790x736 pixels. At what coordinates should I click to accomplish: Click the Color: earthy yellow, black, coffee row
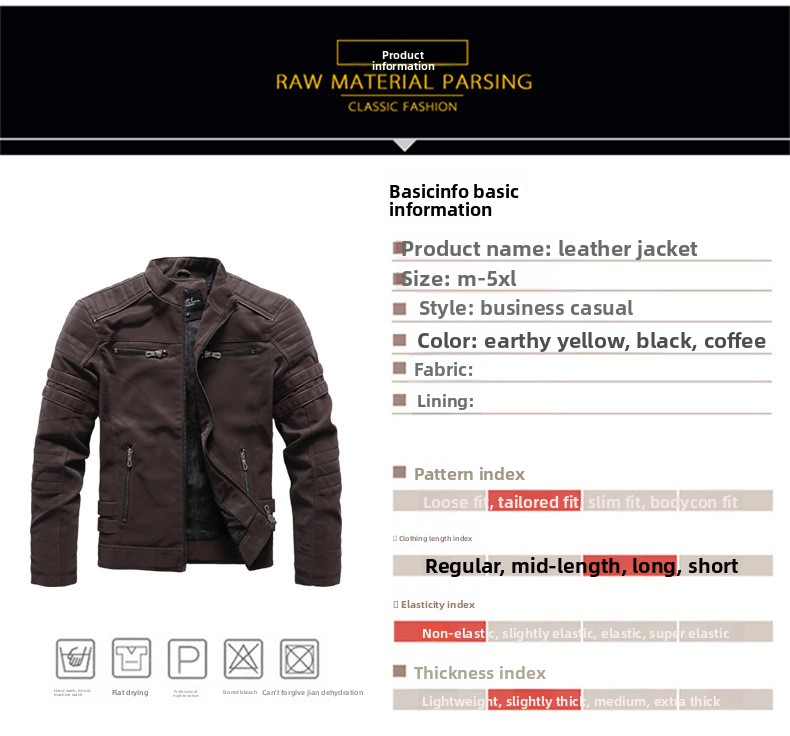pos(582,341)
